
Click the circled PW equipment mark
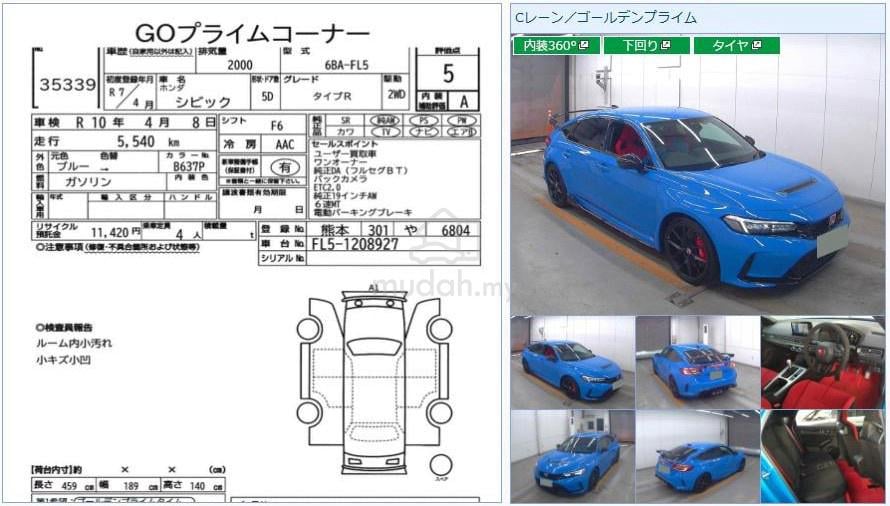click(x=461, y=120)
